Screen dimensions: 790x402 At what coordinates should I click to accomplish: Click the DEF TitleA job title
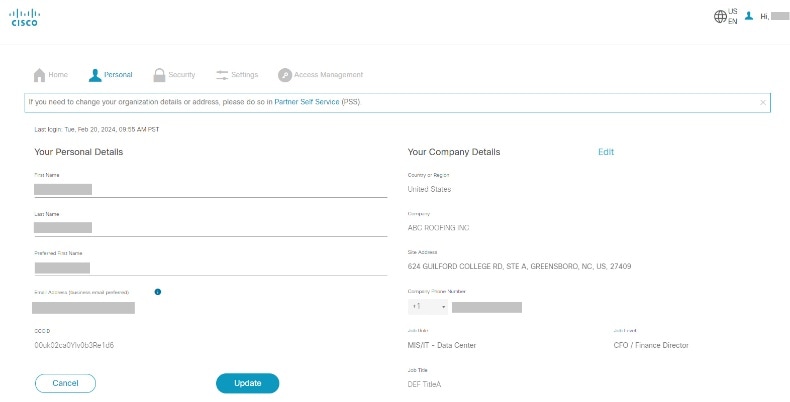(424, 384)
